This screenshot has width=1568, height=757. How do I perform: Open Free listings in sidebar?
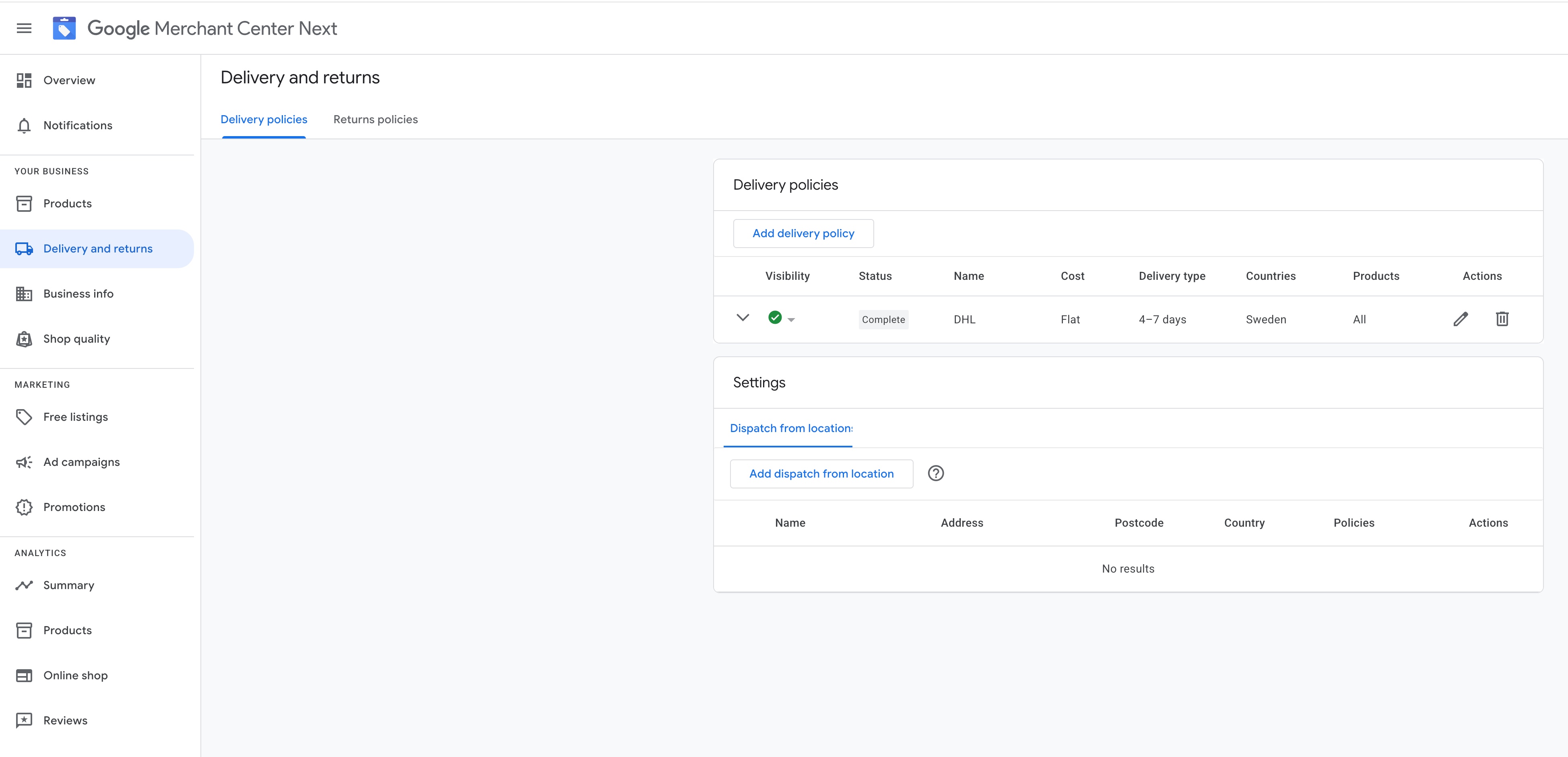(x=75, y=417)
